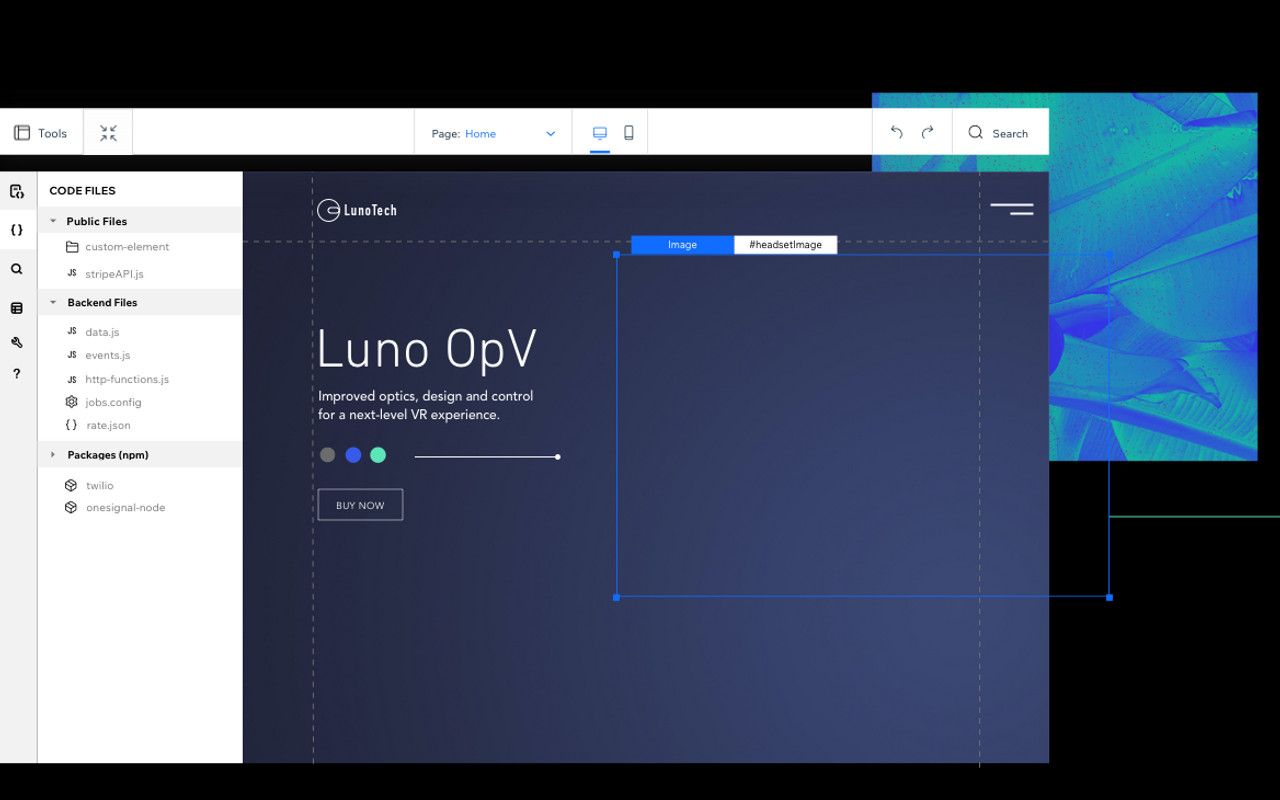Click the blue Image label tab
Viewport: 1280px width, 800px height.
(x=682, y=245)
